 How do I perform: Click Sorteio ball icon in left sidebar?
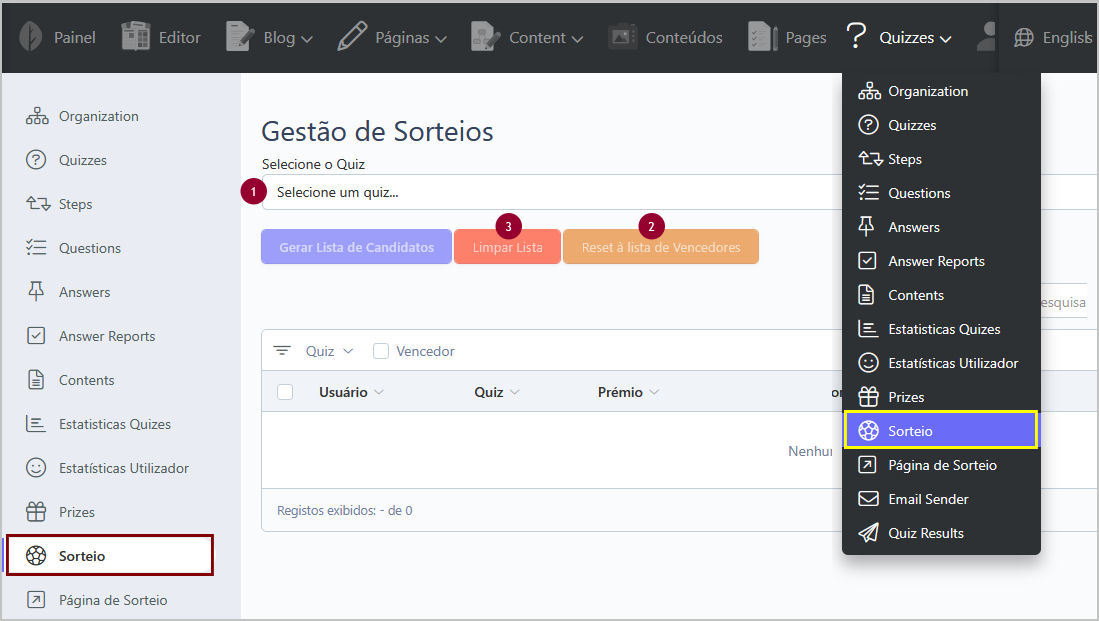coord(36,556)
